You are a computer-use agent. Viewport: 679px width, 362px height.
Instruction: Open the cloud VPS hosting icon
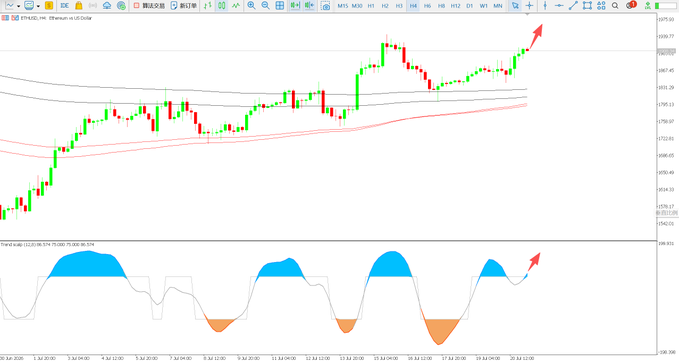[107, 6]
